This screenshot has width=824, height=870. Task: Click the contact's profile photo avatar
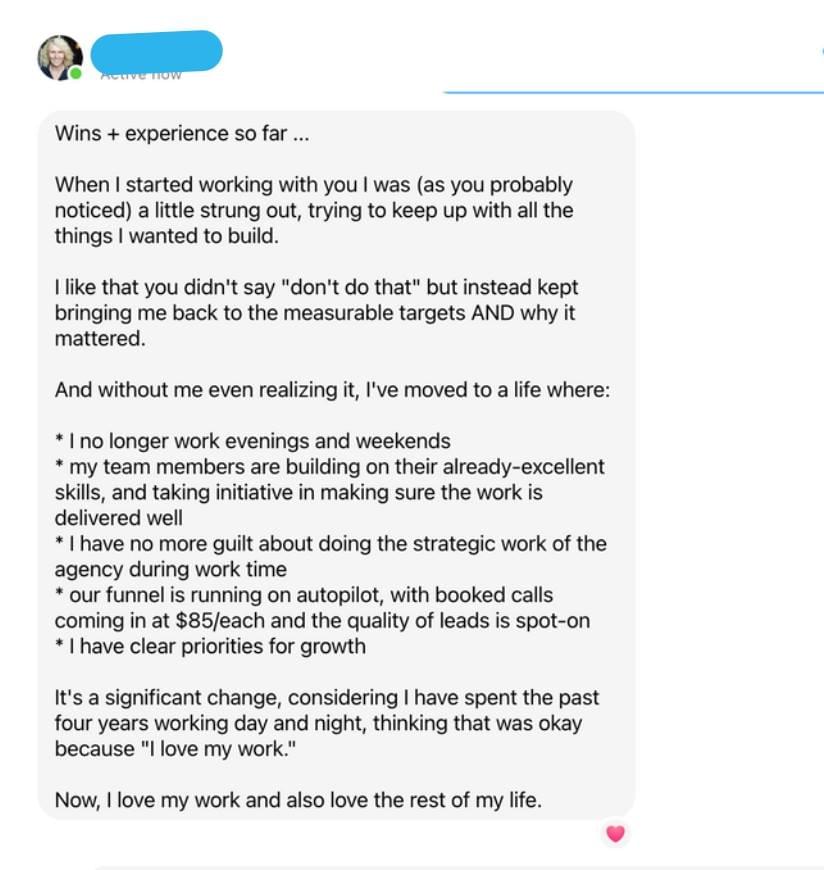pos(59,57)
